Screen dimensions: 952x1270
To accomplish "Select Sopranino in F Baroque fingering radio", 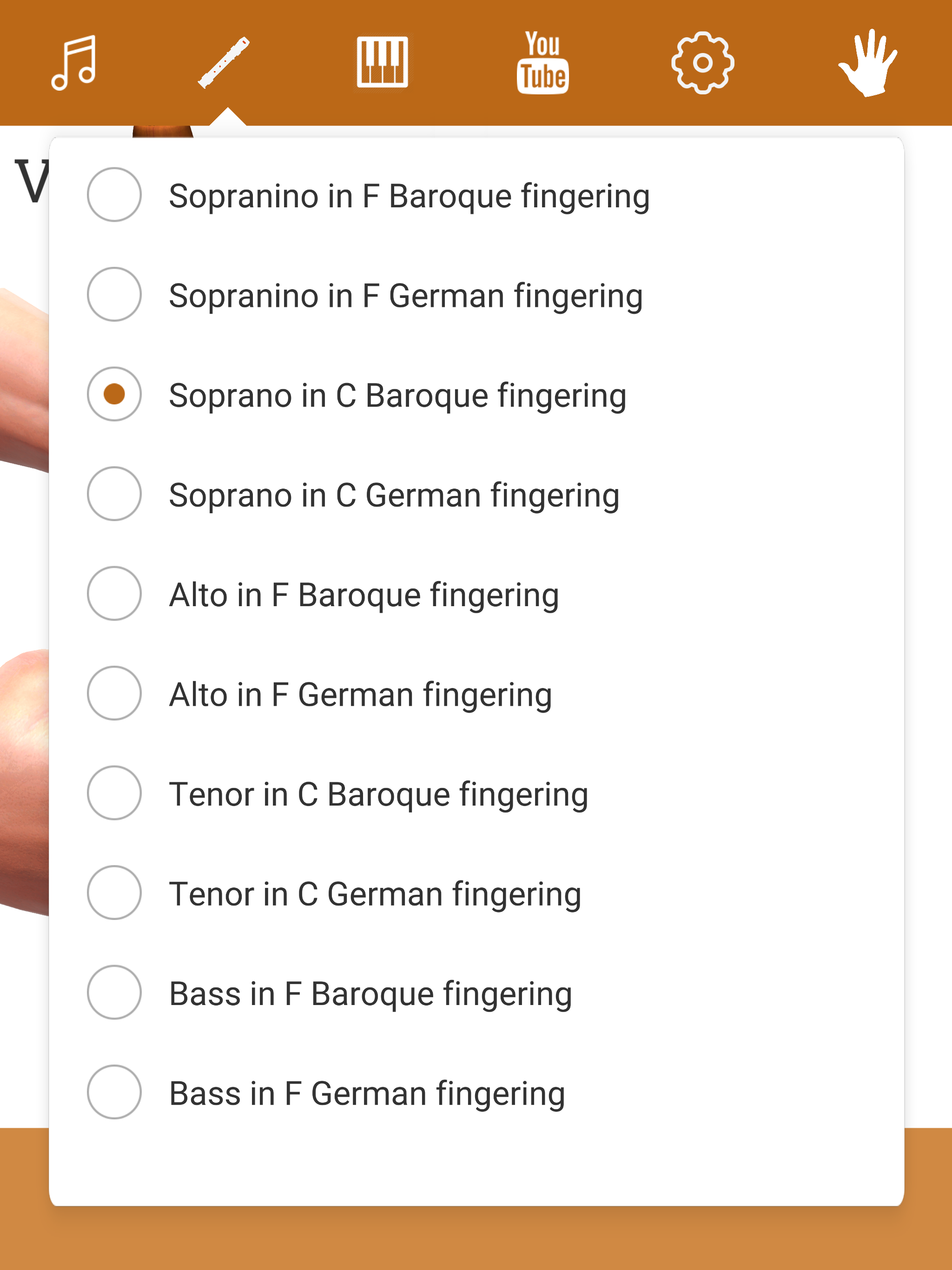I will (x=114, y=195).
